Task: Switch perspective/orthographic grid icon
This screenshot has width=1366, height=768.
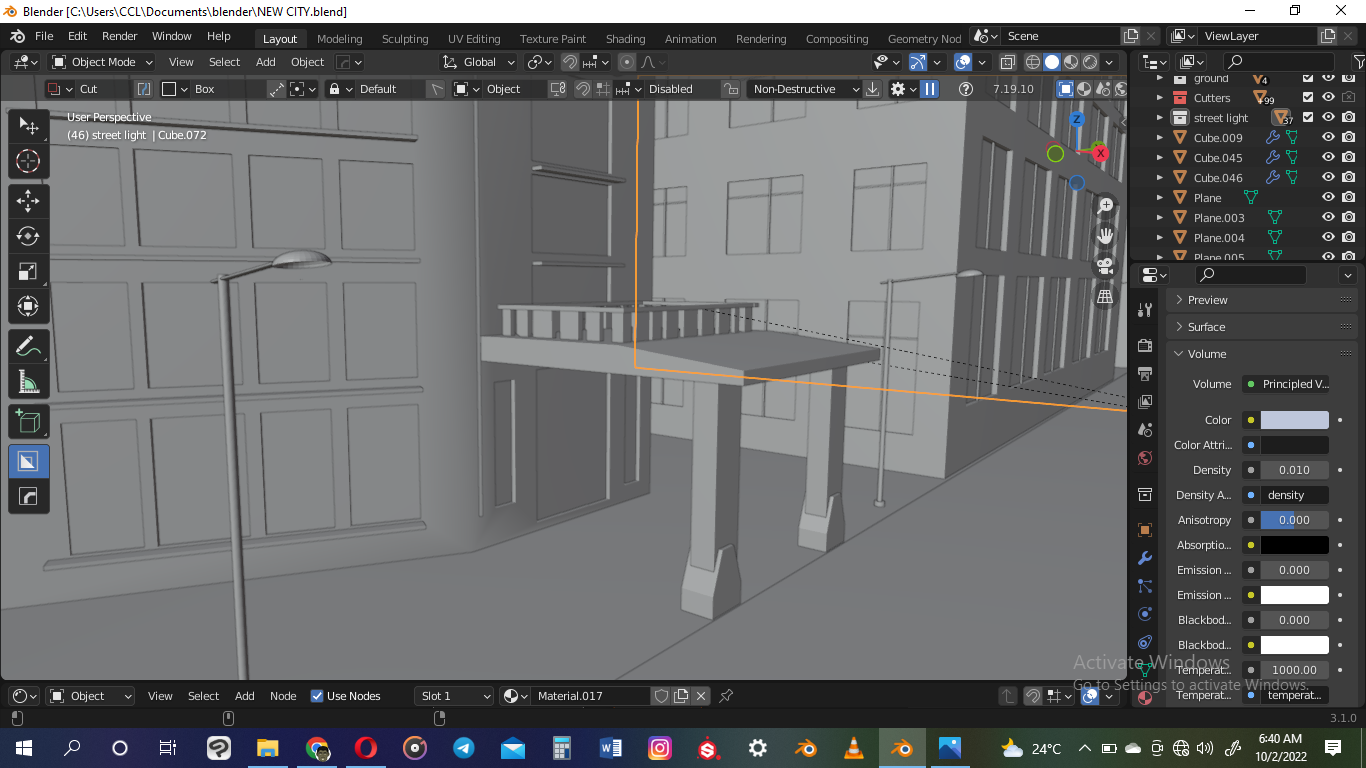Action: pyautogui.click(x=1106, y=297)
